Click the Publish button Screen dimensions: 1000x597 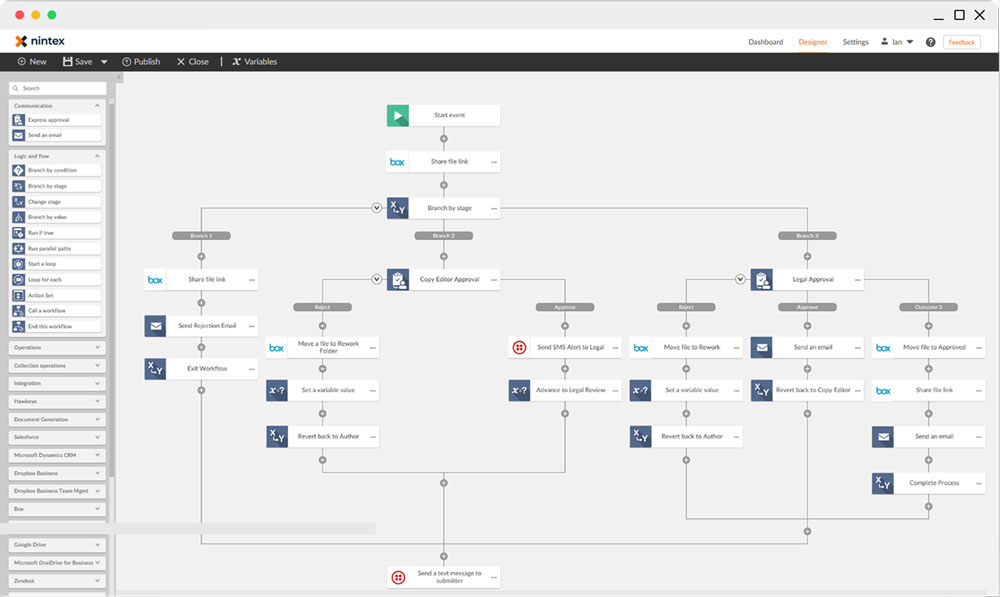pos(140,61)
